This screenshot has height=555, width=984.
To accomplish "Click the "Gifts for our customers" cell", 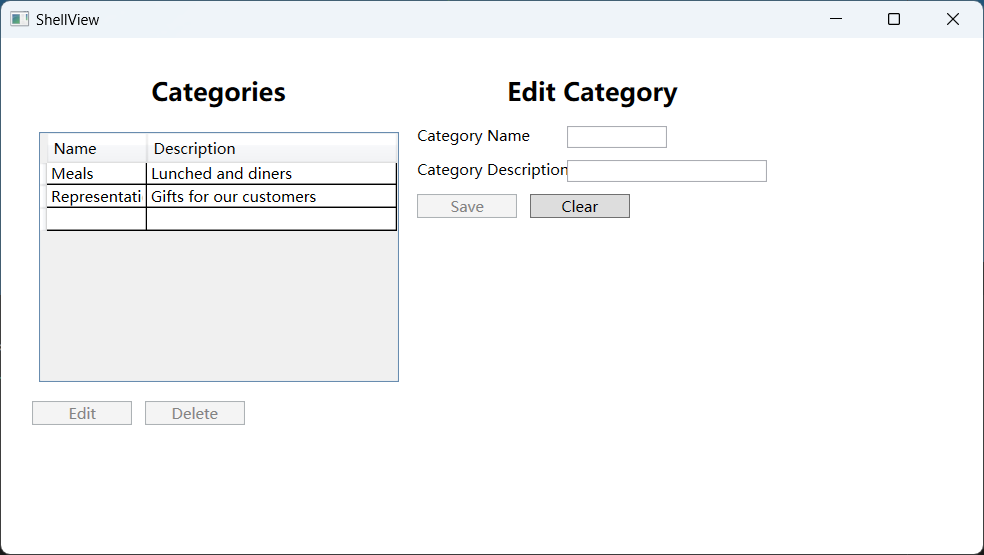I will pos(270,197).
